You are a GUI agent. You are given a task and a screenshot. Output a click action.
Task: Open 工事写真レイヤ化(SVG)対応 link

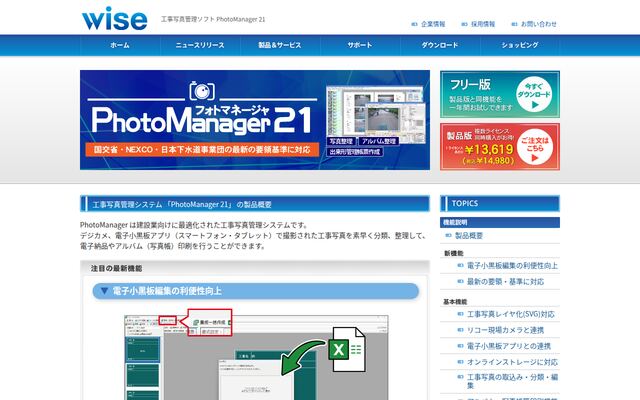click(x=511, y=314)
